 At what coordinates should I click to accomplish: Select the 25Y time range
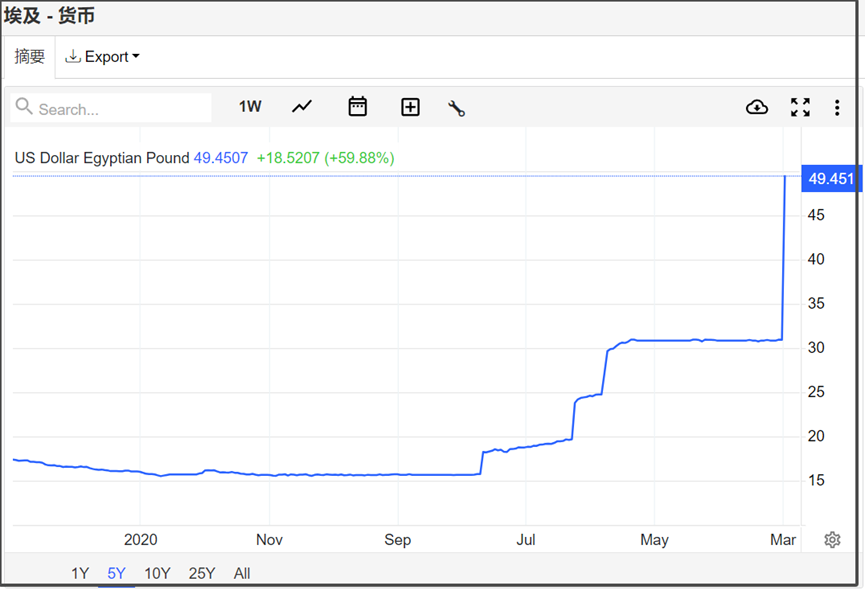[x=202, y=573]
